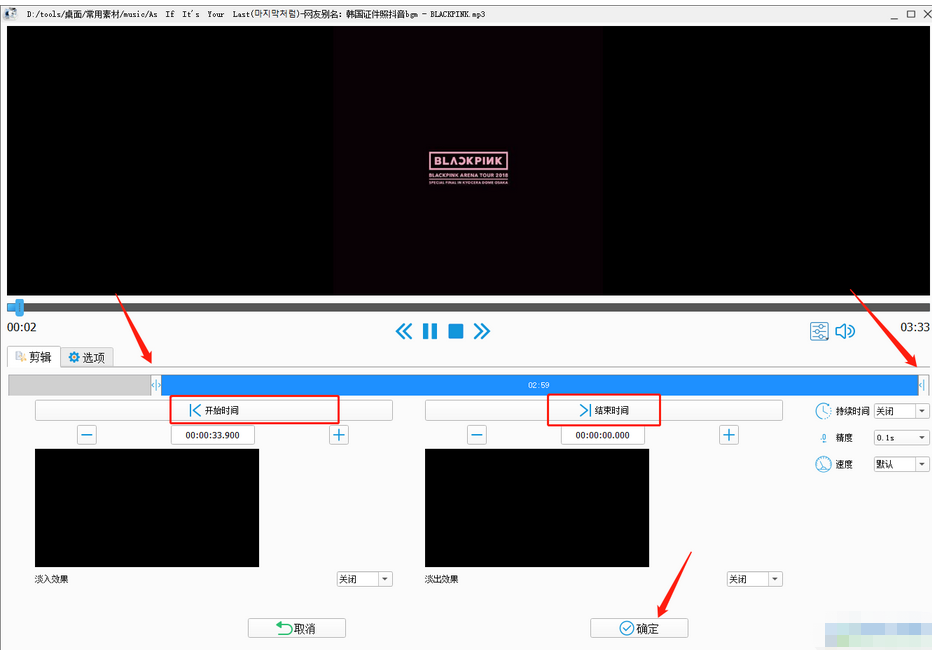
Task: Increase start time with the plus button
Action: tap(339, 435)
